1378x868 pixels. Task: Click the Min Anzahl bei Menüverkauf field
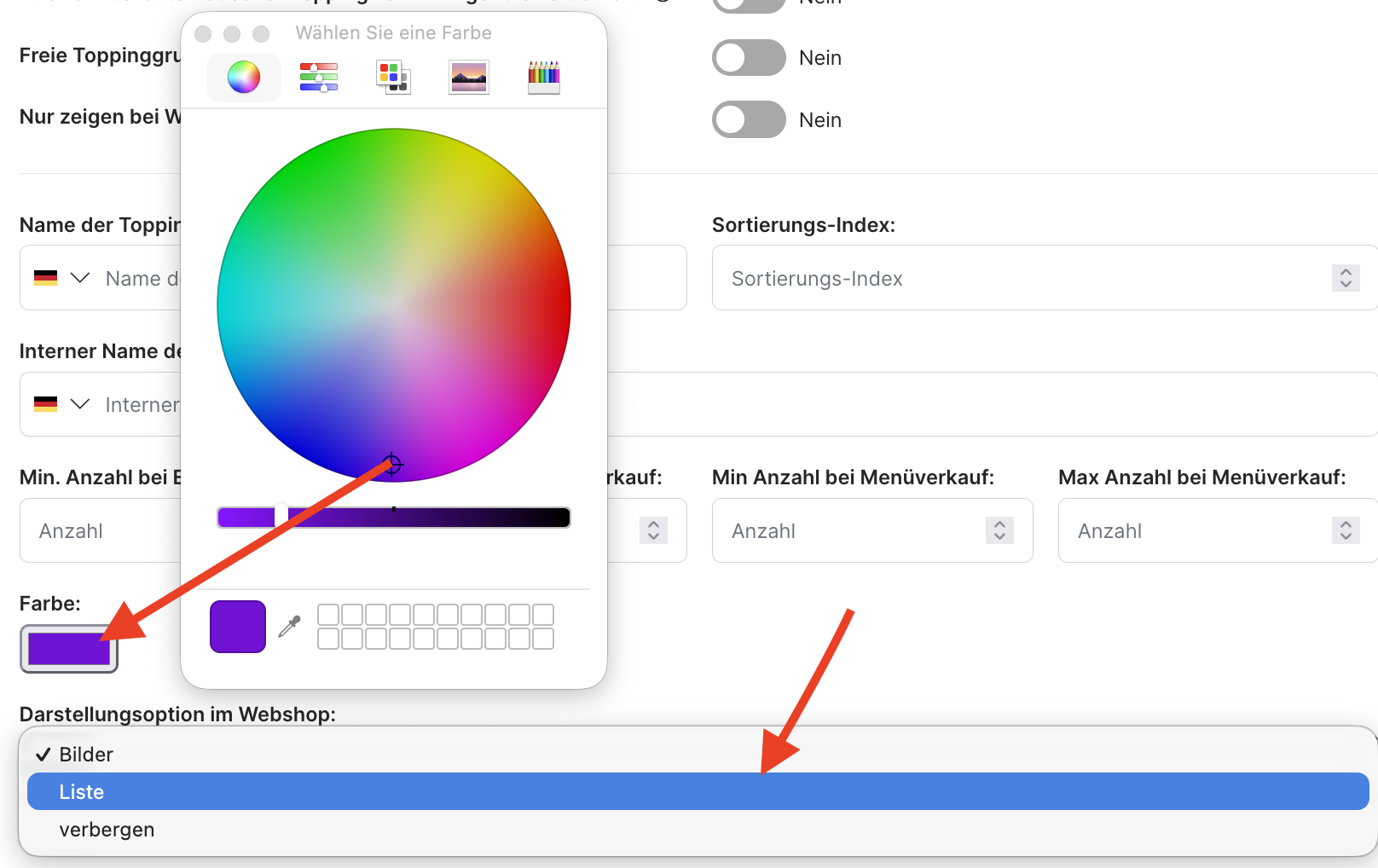click(x=853, y=531)
